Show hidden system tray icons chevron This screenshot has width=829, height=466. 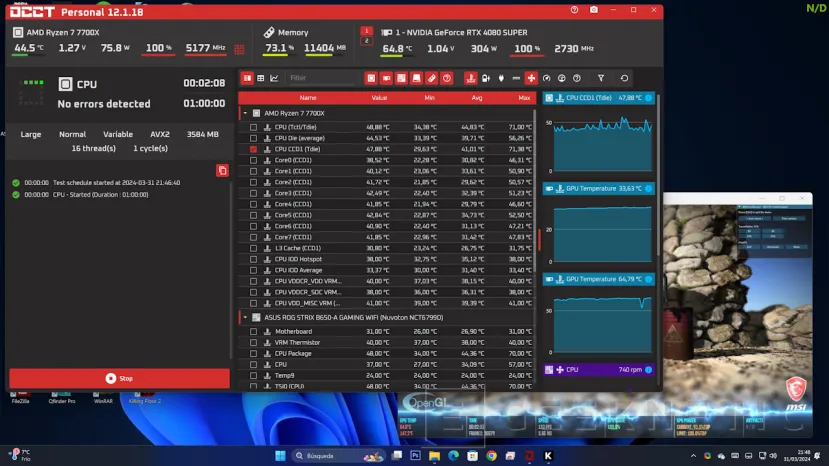pos(693,456)
